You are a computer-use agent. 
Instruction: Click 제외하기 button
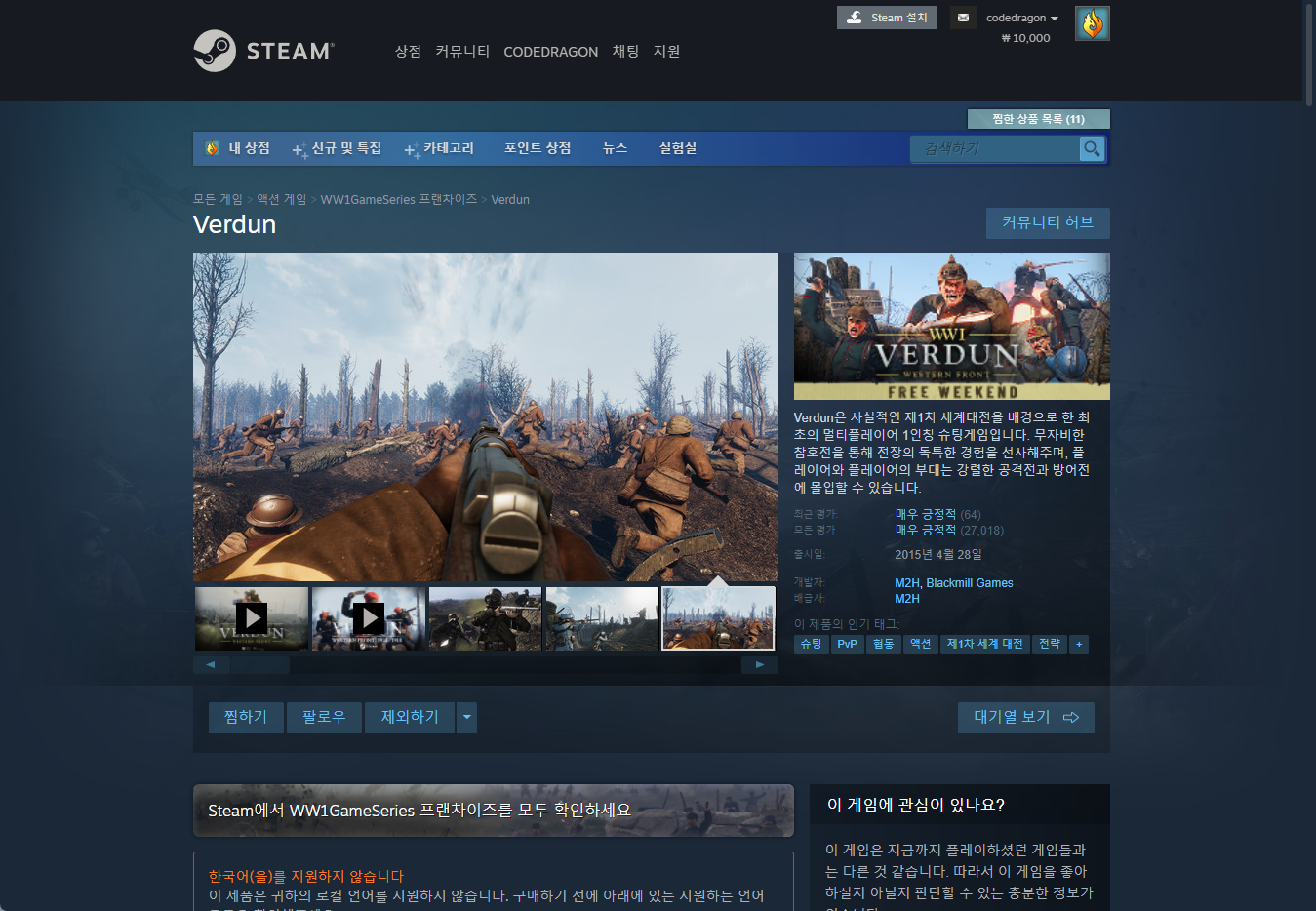pyautogui.click(x=410, y=718)
